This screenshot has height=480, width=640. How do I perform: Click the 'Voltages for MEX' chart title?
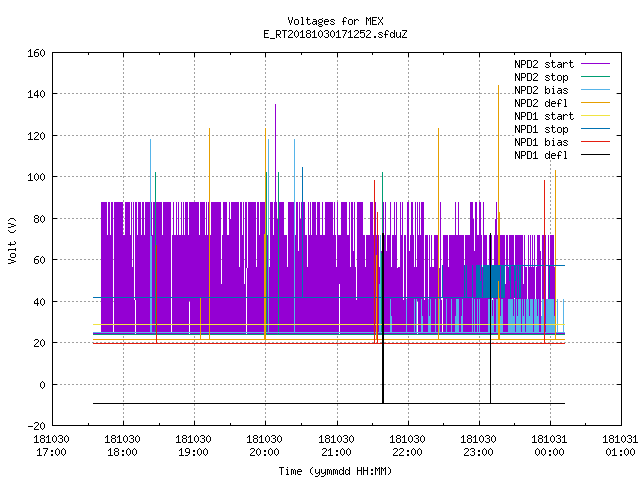[335, 21]
